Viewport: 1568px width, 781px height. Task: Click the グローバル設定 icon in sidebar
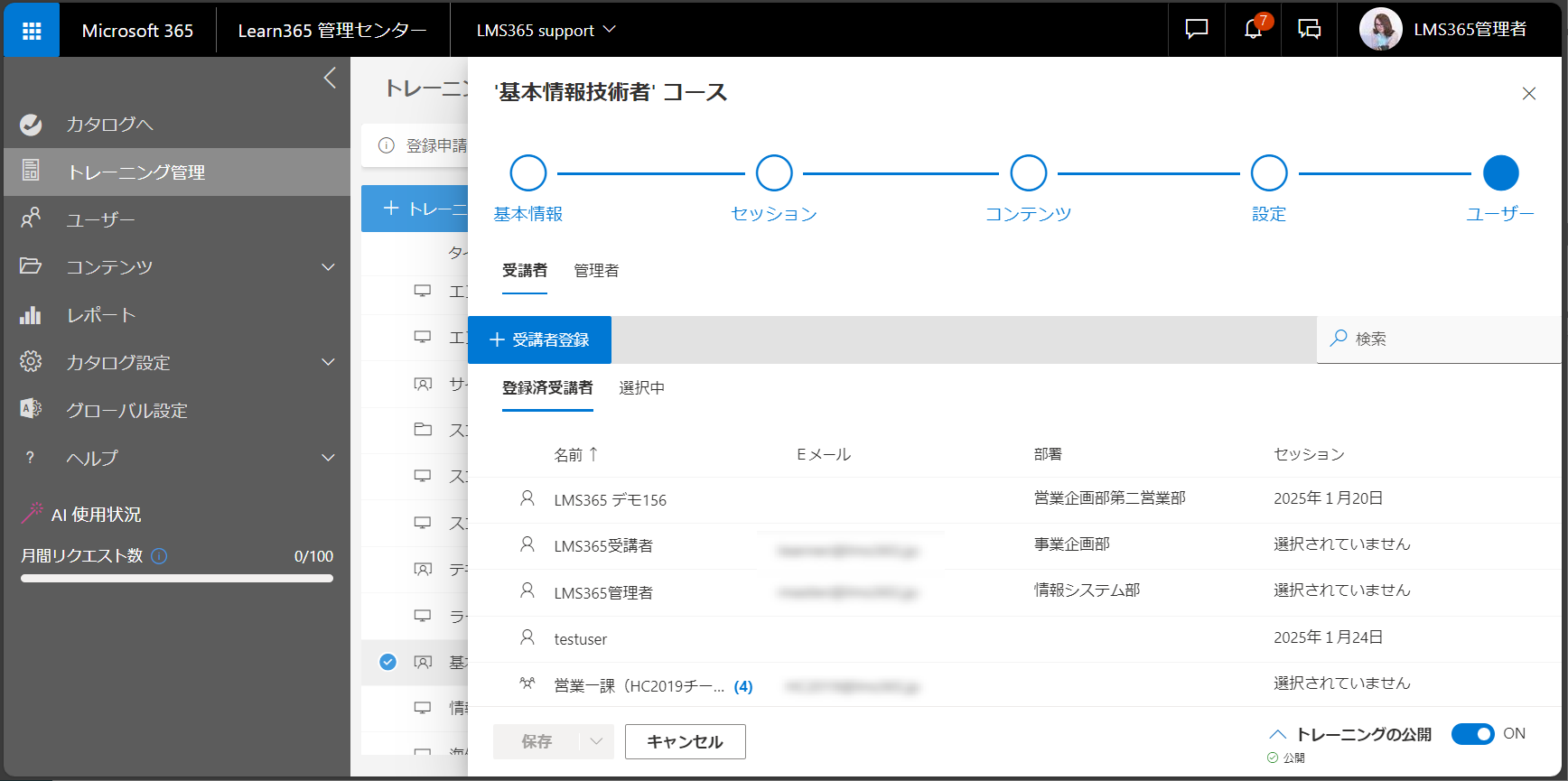coord(31,409)
